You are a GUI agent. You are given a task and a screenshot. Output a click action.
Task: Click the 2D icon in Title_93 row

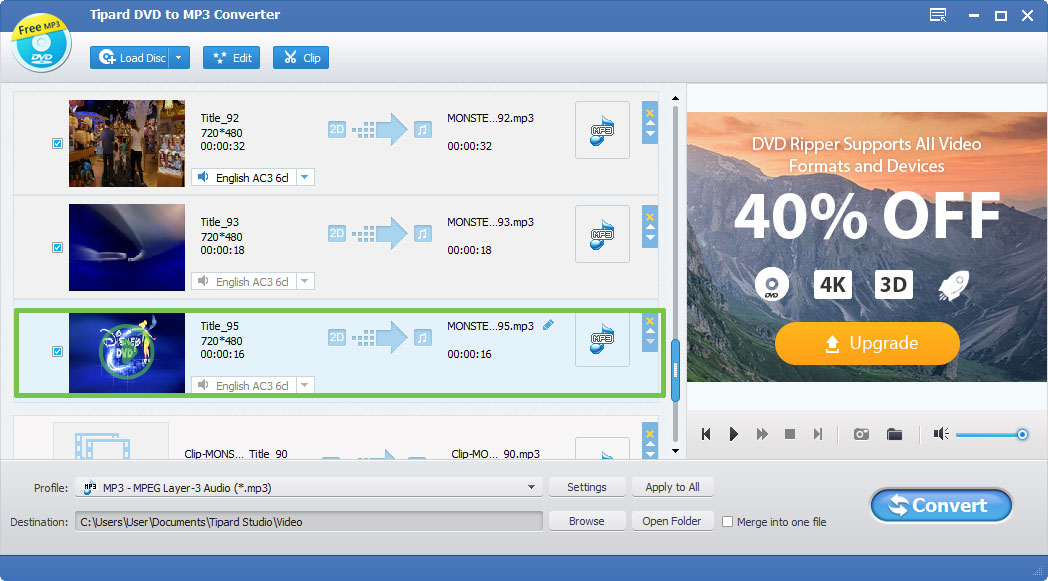click(x=337, y=233)
